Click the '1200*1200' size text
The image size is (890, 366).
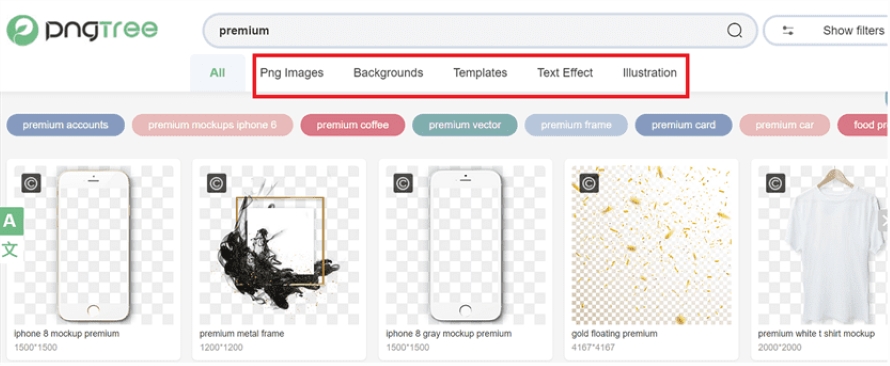pos(221,347)
